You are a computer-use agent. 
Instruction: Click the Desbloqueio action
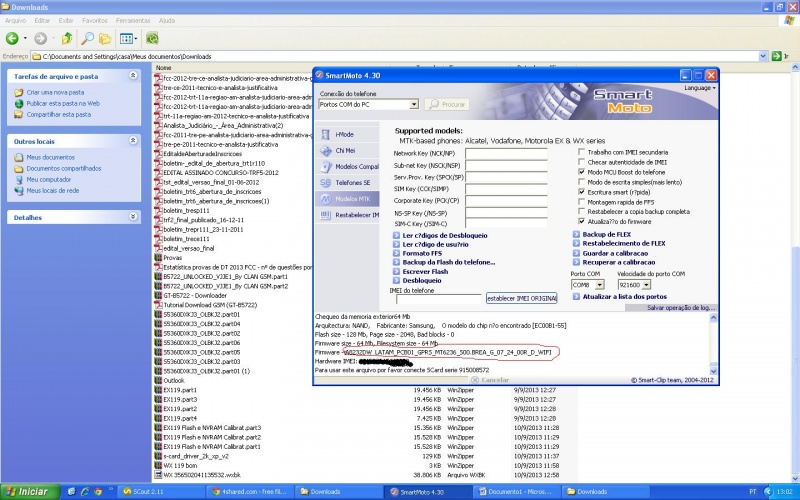[422, 281]
